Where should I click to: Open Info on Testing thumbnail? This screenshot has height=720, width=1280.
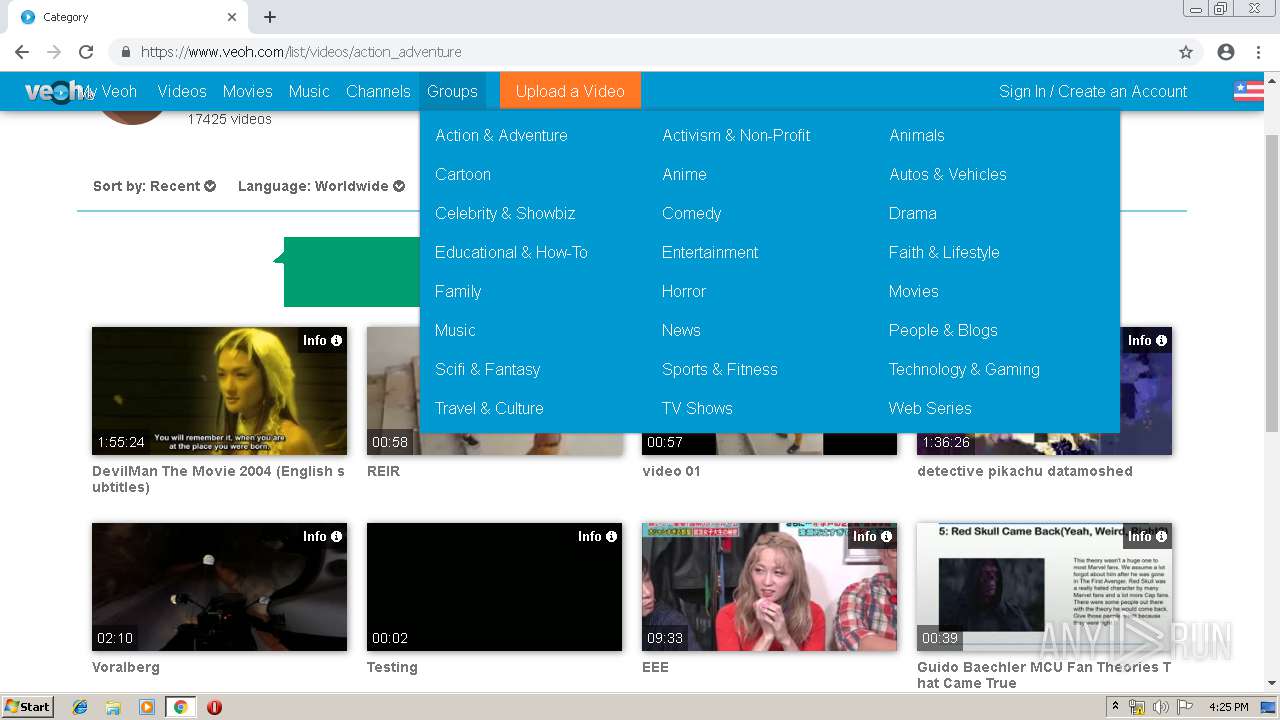597,536
